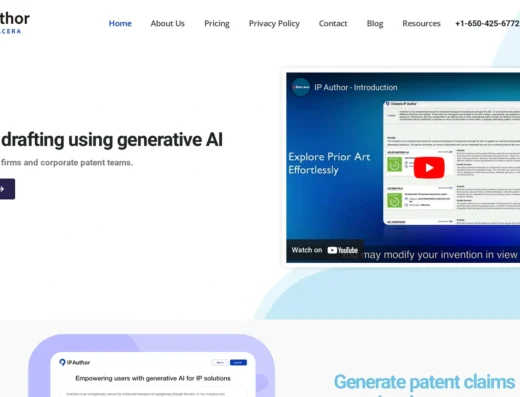Open the Blog navigation link
The image size is (520, 397).
375,24
